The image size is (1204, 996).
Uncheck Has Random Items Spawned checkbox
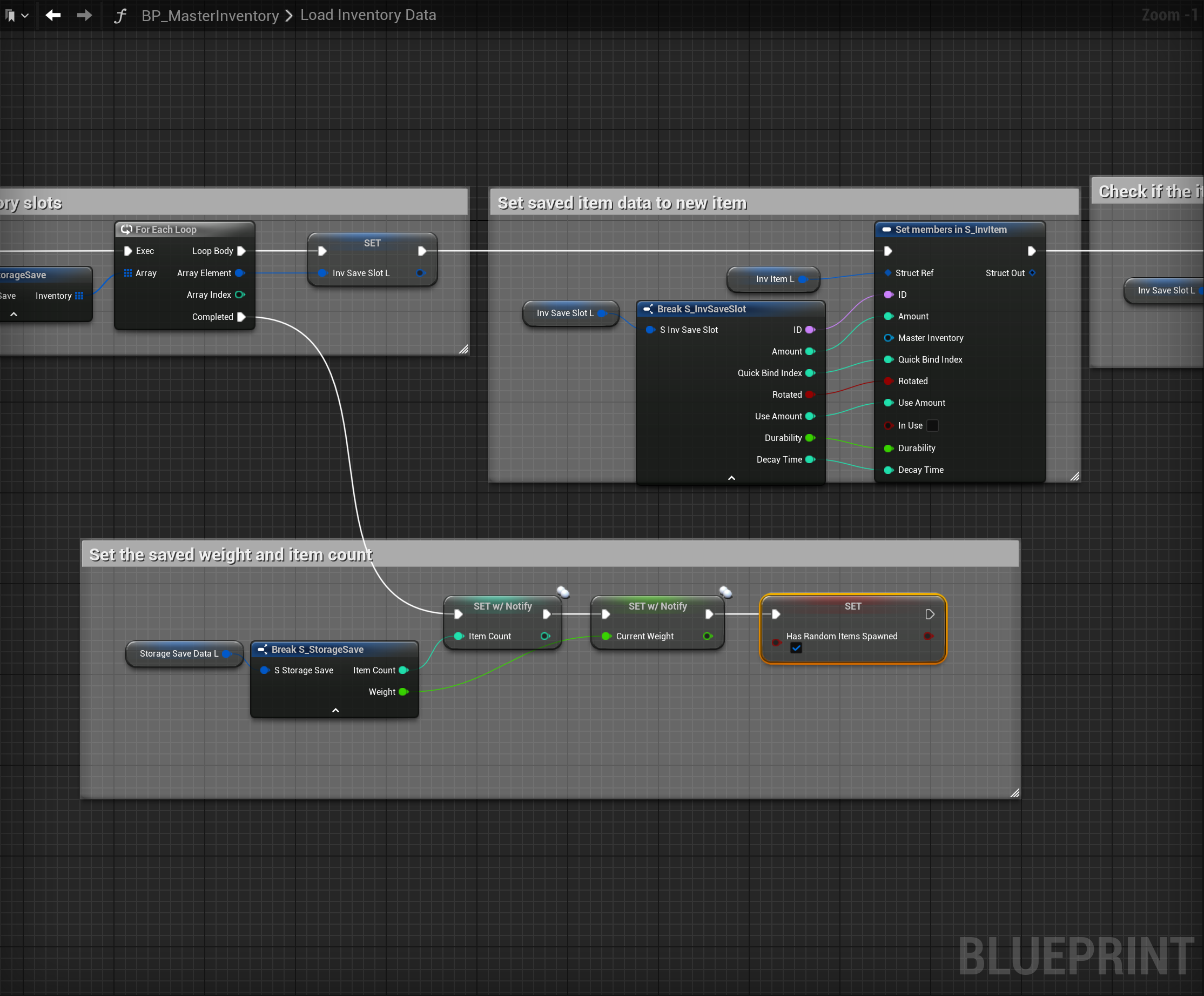[x=796, y=649]
